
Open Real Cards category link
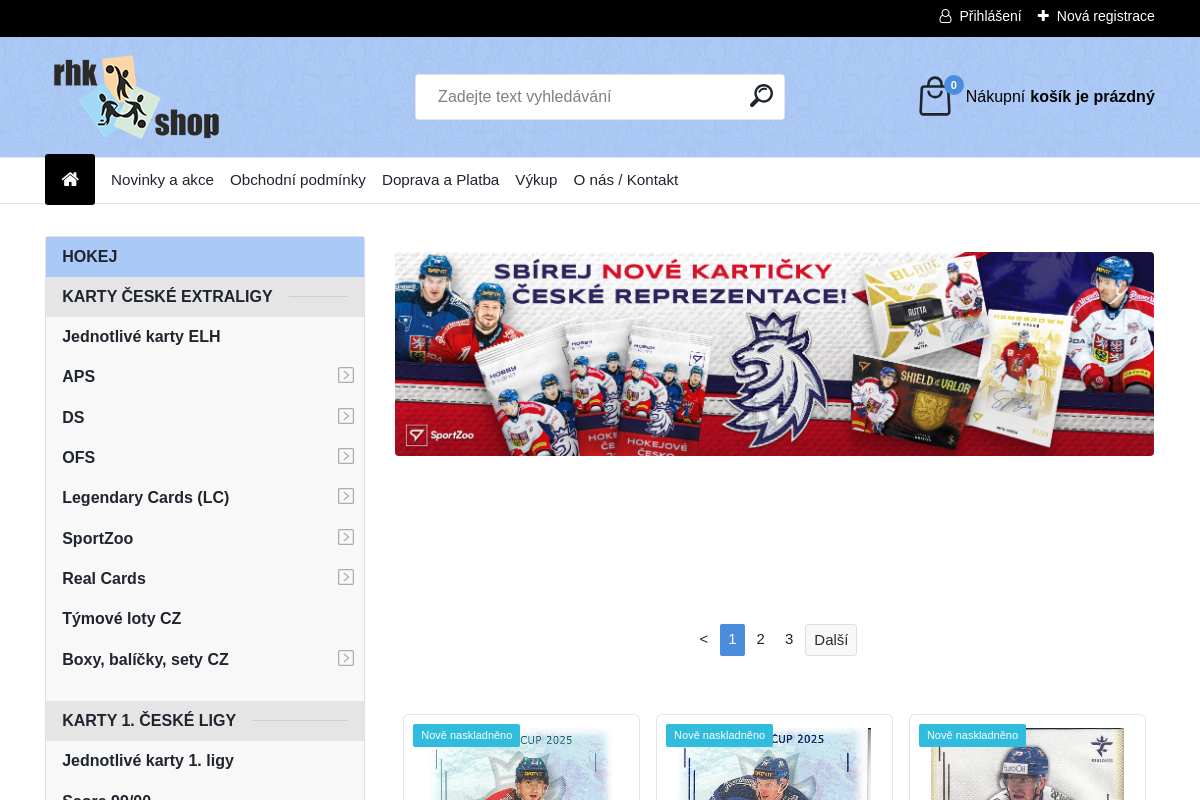pos(104,579)
